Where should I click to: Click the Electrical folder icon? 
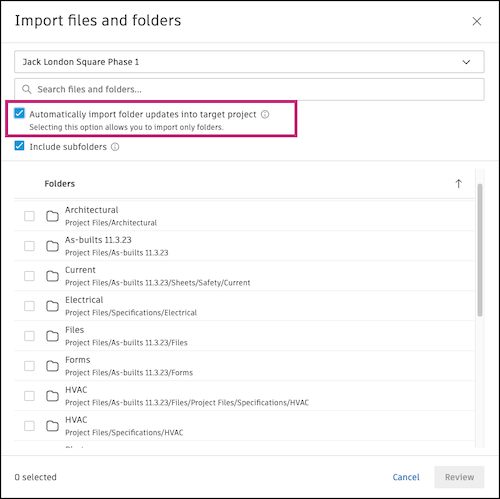(x=52, y=306)
